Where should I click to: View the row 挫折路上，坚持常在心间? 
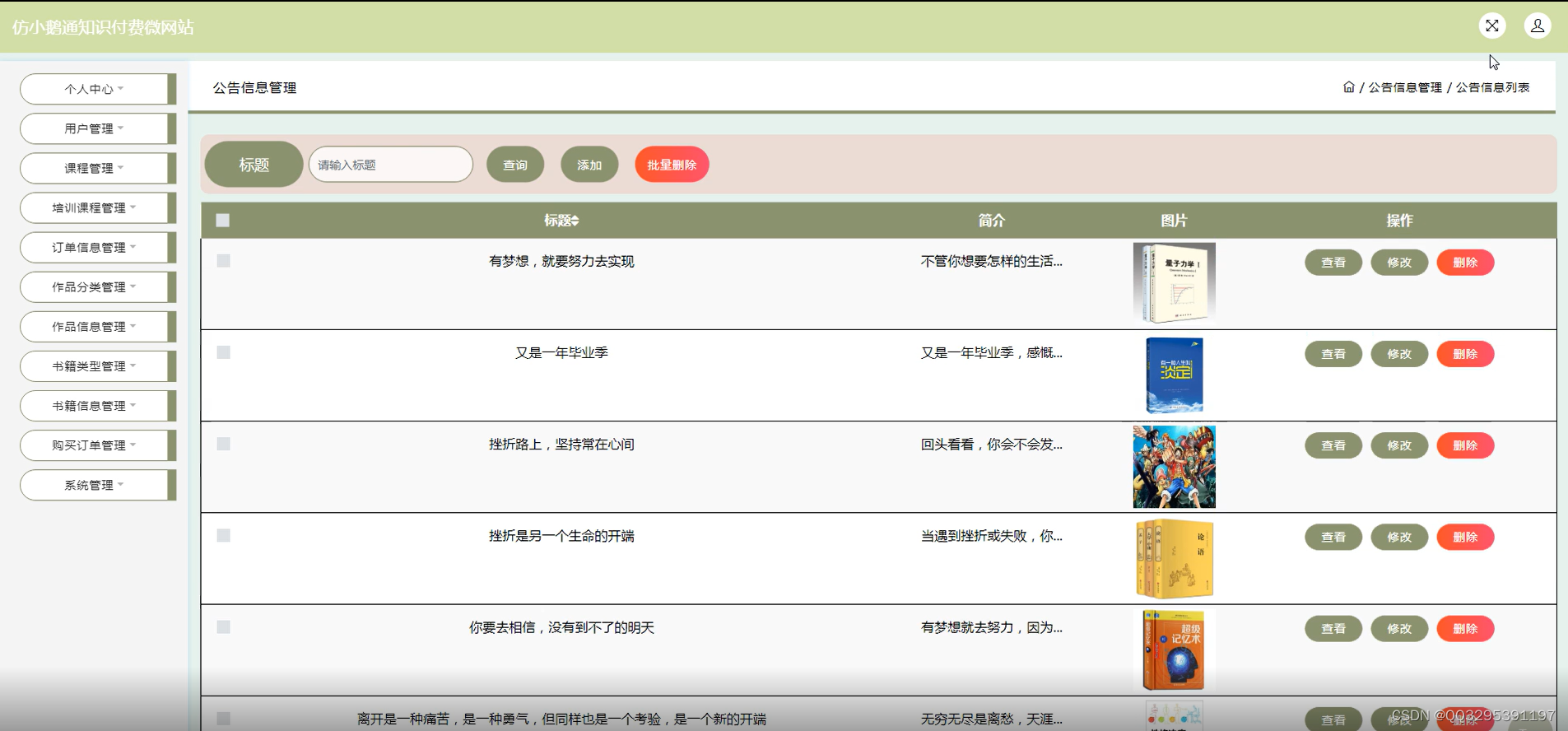pyautogui.click(x=1333, y=445)
